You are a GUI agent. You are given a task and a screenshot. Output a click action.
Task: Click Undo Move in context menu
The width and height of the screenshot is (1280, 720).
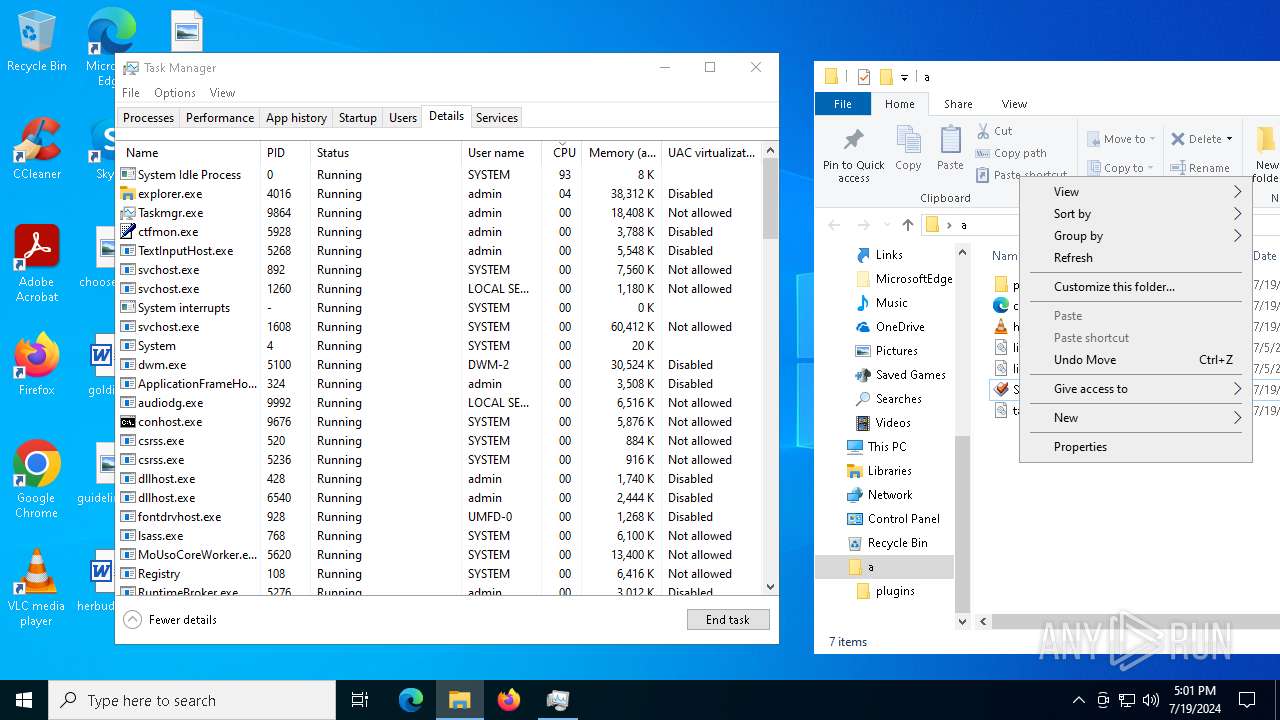point(1136,360)
